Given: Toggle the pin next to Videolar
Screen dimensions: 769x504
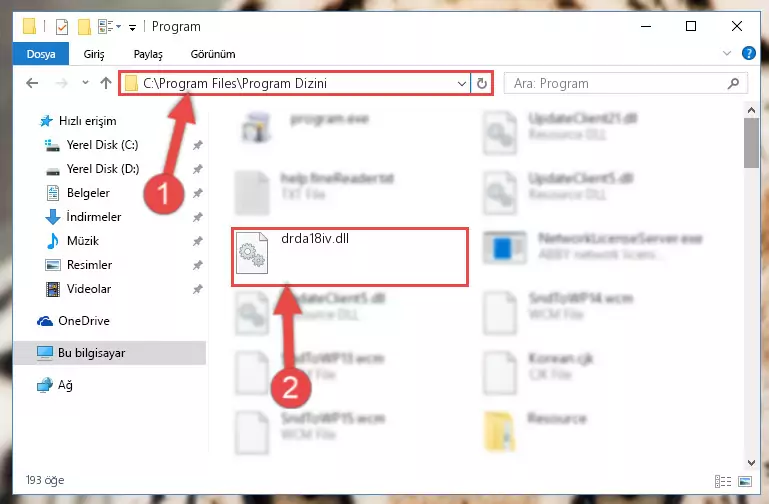Looking at the screenshot, I should [197, 289].
